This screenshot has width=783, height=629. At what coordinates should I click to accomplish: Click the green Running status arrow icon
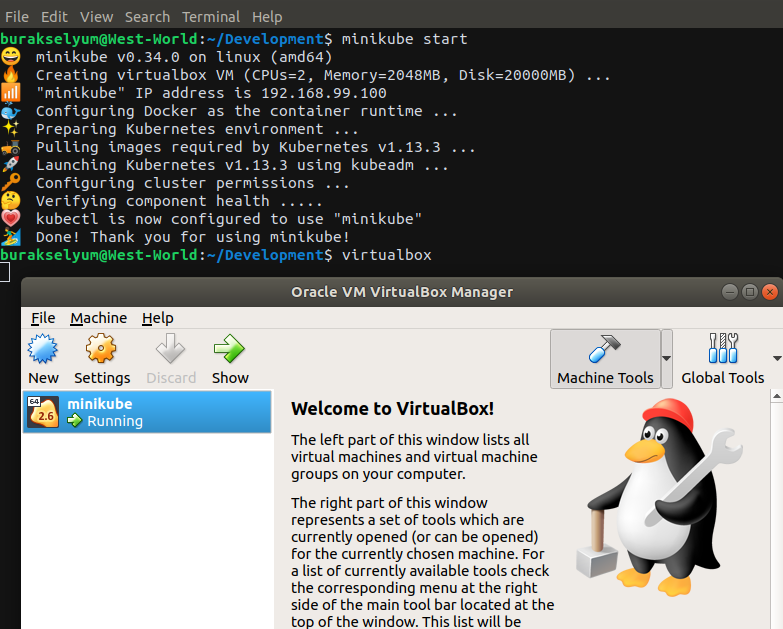(x=75, y=422)
